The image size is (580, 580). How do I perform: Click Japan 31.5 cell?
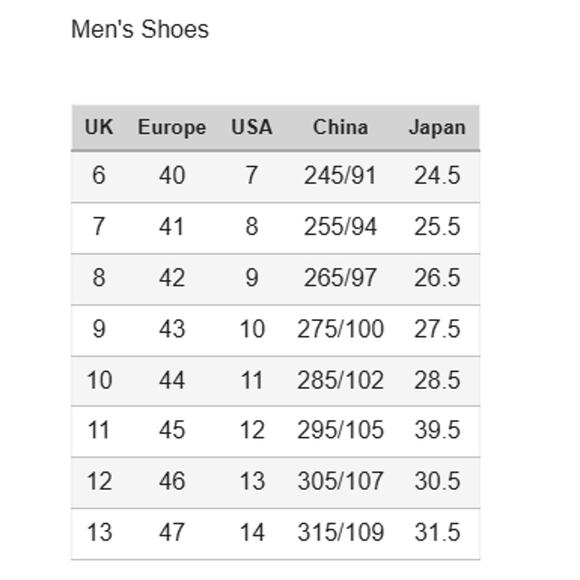click(x=437, y=533)
